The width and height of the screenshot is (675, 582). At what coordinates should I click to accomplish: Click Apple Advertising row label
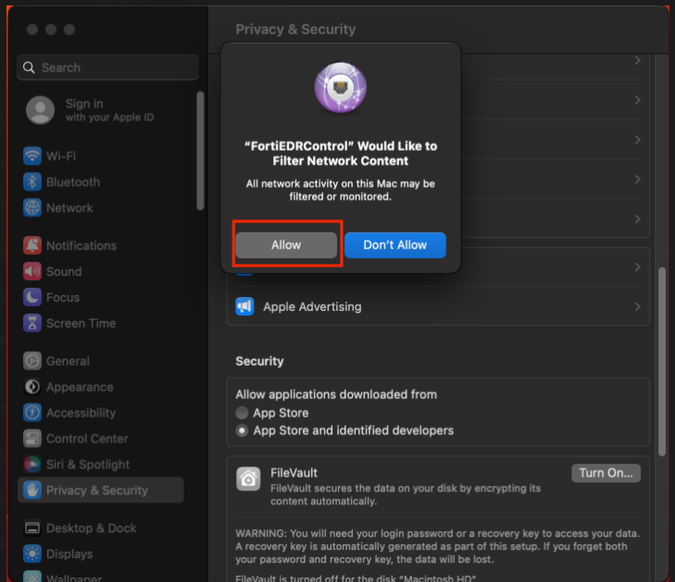tap(313, 306)
